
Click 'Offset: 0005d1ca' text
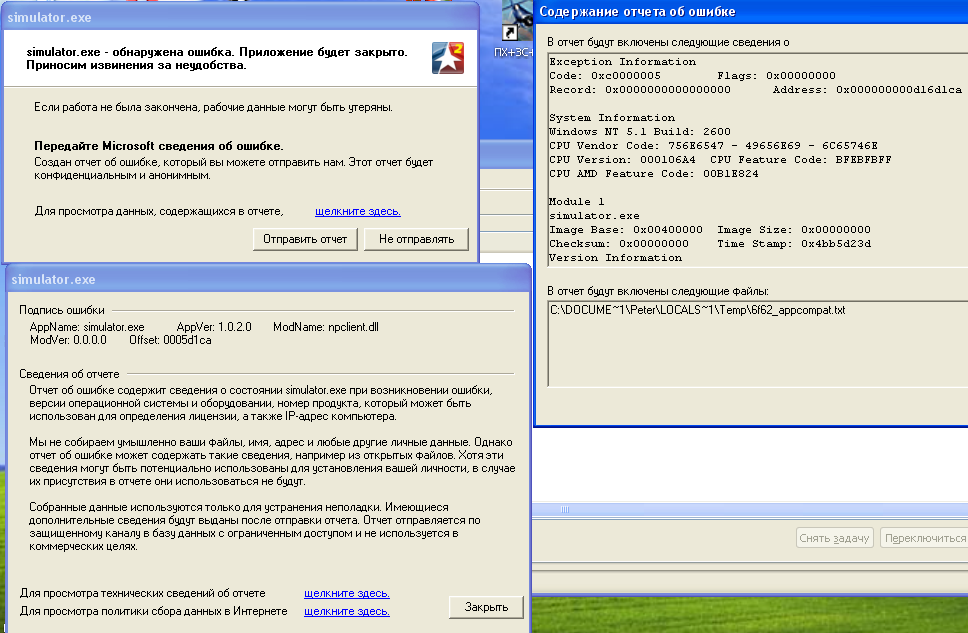(170, 340)
